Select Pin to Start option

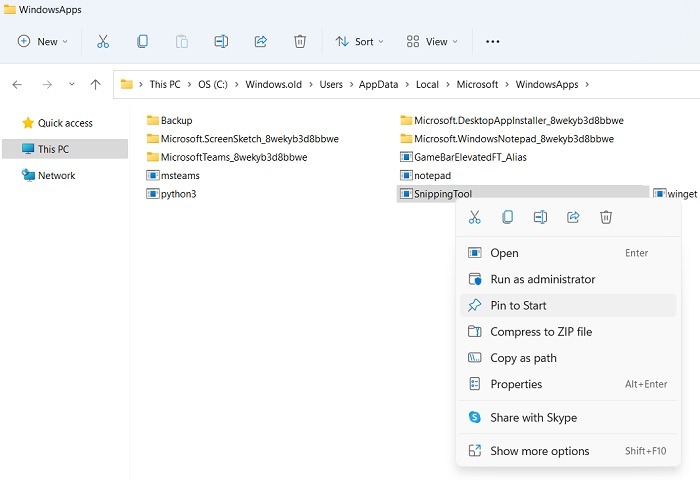(568, 305)
